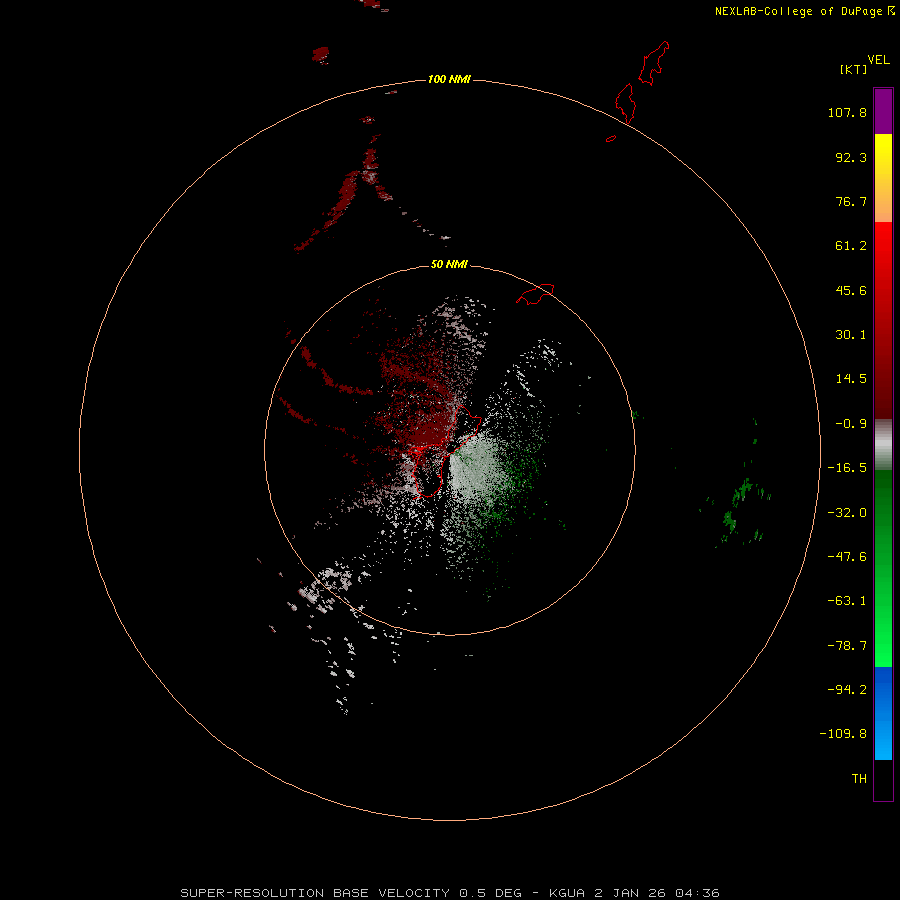Click the -16.5 legend value
Image resolution: width=900 pixels, height=900 pixels.
click(847, 468)
